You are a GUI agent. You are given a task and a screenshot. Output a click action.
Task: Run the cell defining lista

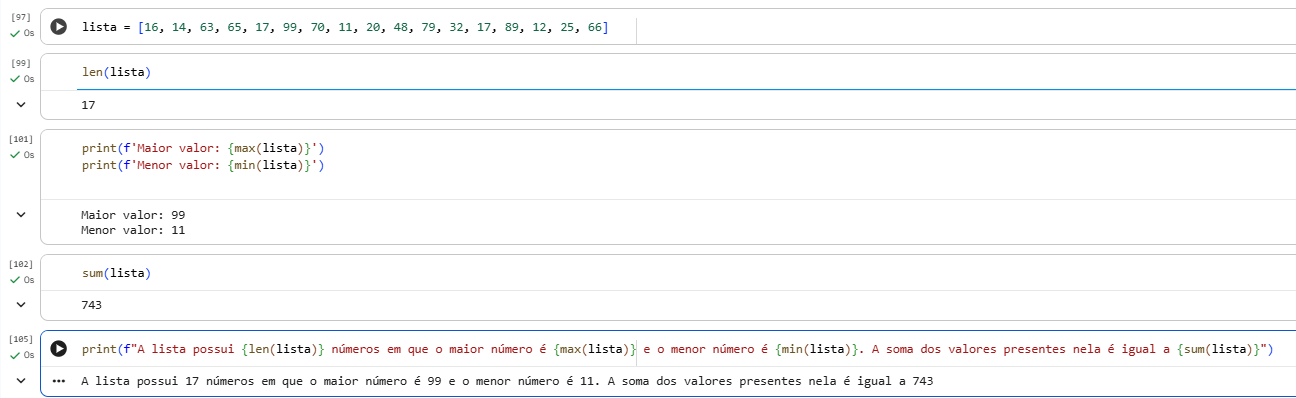click(59, 27)
